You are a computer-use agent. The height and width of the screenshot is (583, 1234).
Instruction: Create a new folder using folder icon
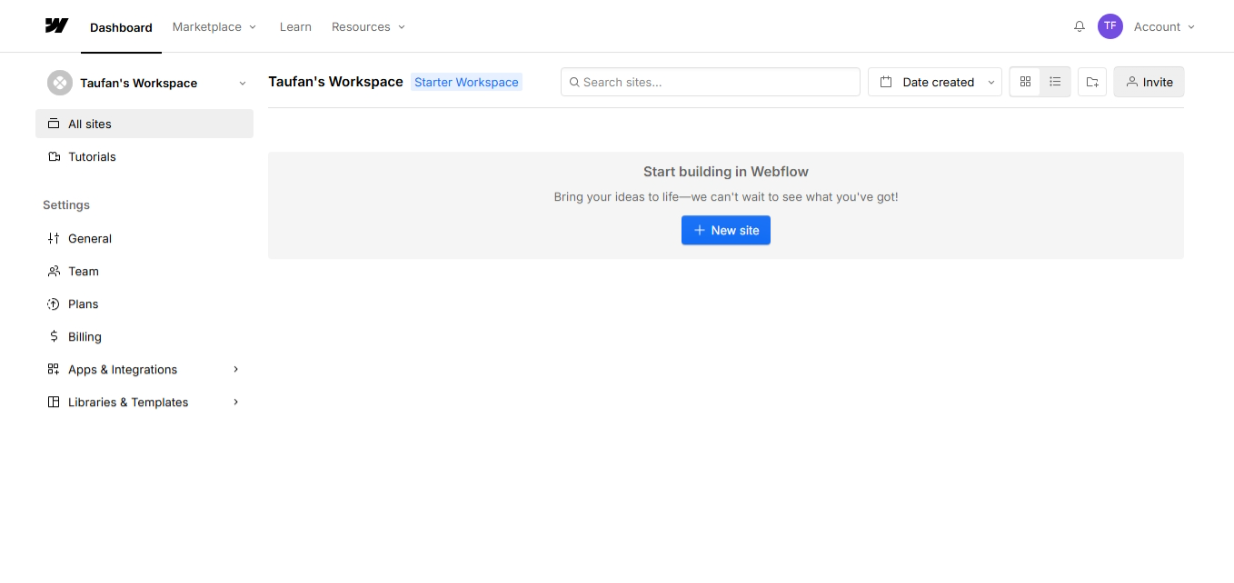pyautogui.click(x=1092, y=82)
